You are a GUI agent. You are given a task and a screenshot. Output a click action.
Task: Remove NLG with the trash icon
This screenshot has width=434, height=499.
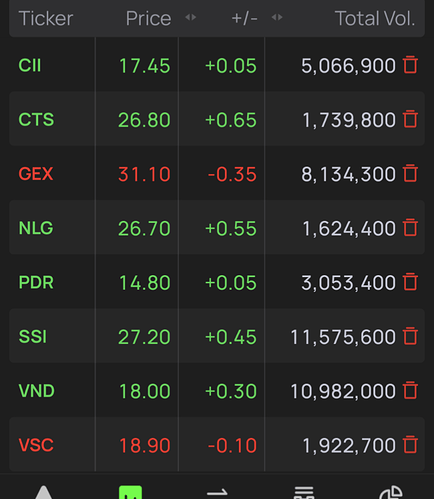pos(410,228)
